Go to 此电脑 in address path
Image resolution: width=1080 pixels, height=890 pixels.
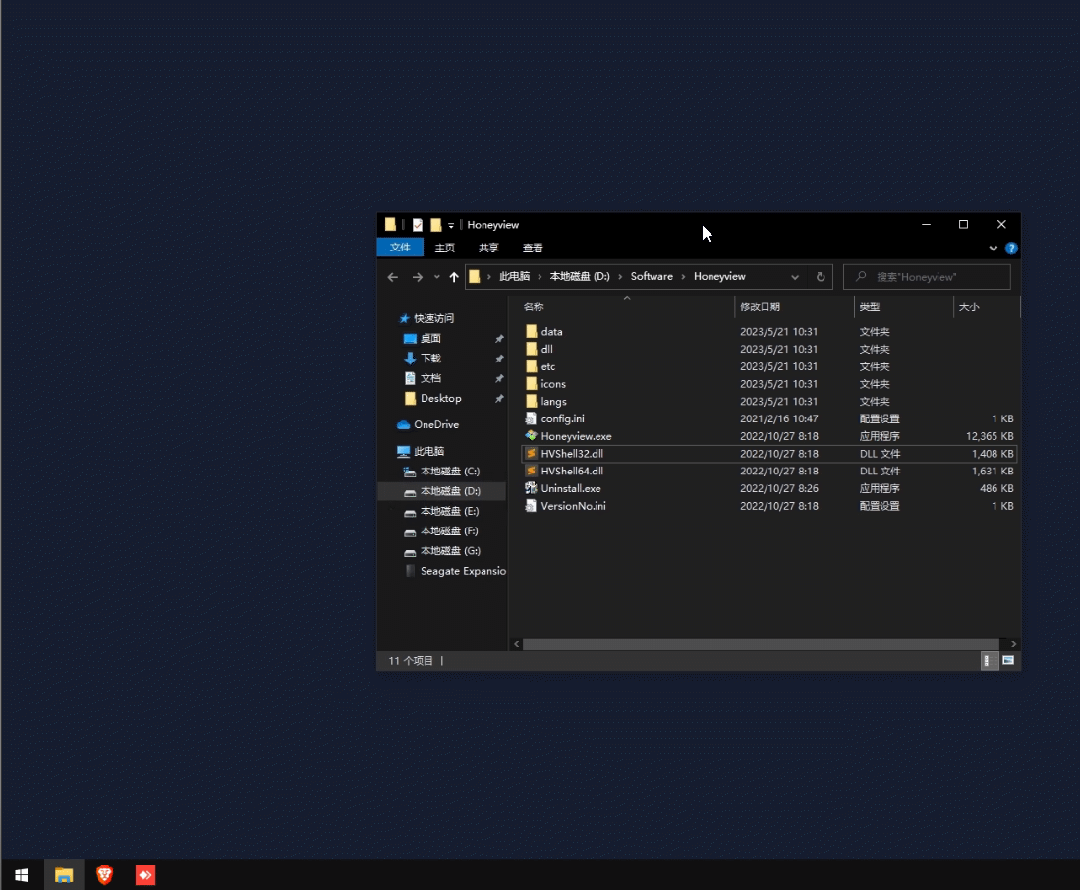pyautogui.click(x=515, y=276)
